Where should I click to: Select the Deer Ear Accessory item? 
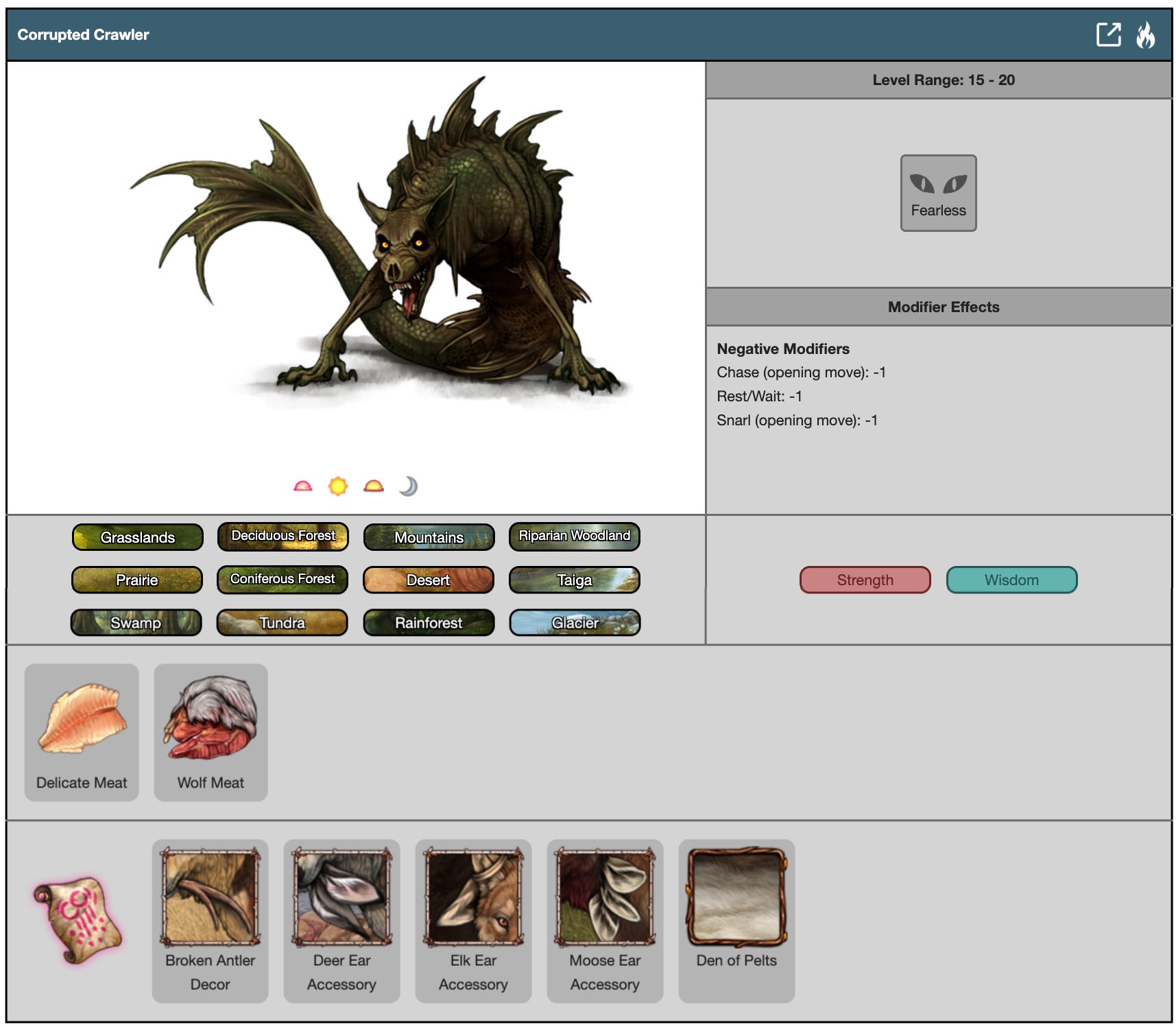coord(341,920)
